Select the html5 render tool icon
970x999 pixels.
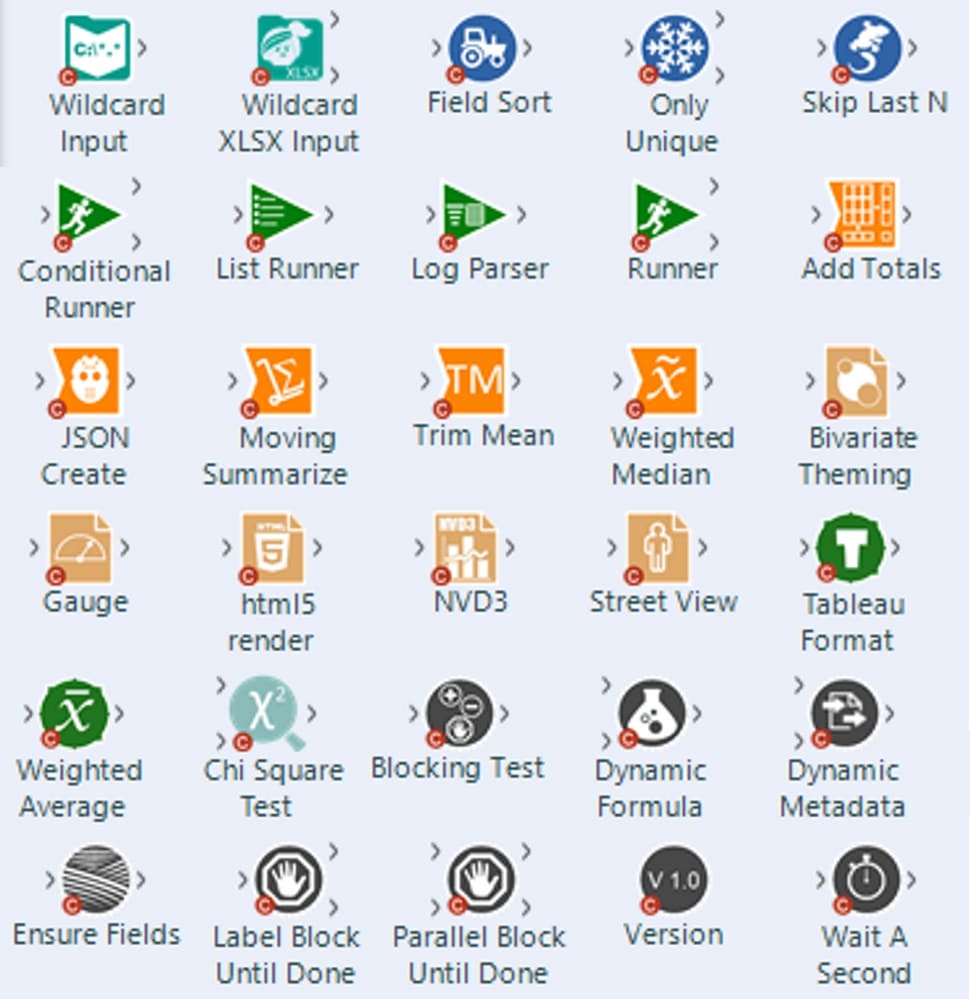[x=272, y=547]
